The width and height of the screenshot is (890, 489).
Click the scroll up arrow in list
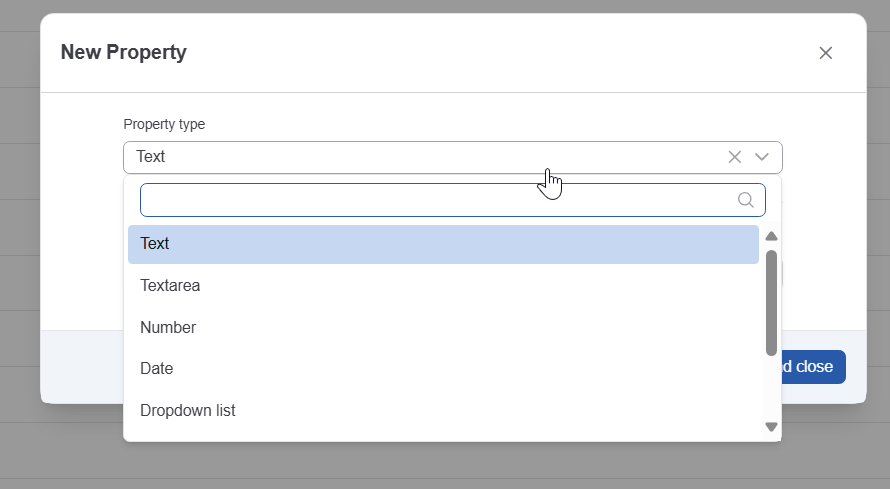[771, 237]
